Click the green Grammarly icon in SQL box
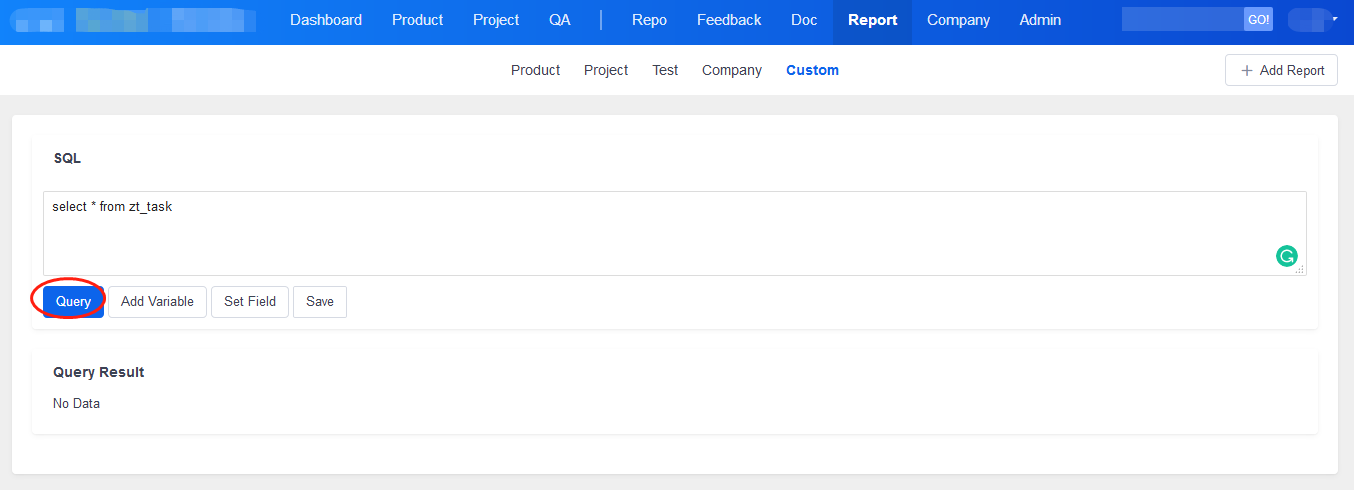This screenshot has width=1354, height=490. click(1286, 256)
